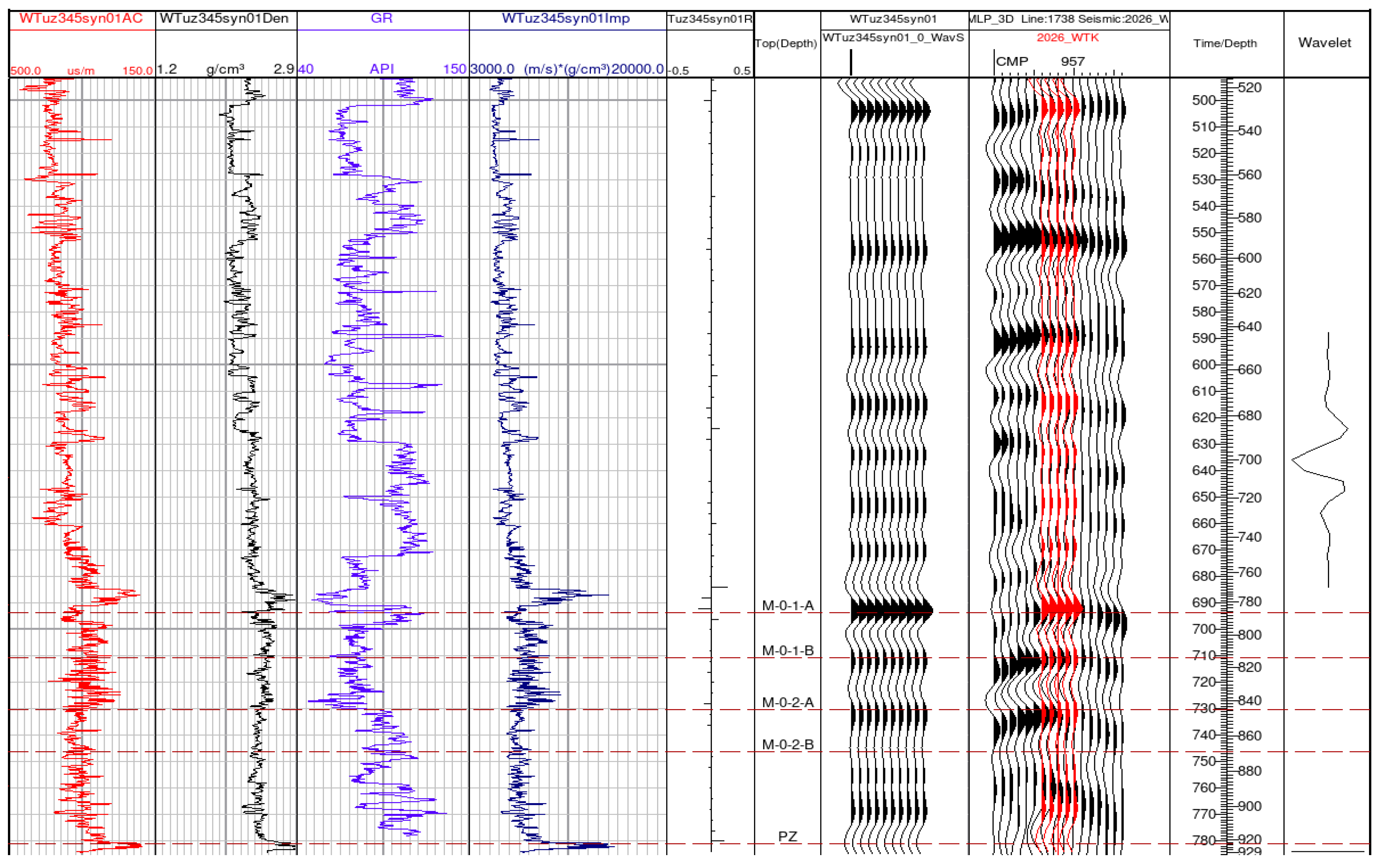Click the API unit label
1379x868 pixels.
coord(382,69)
